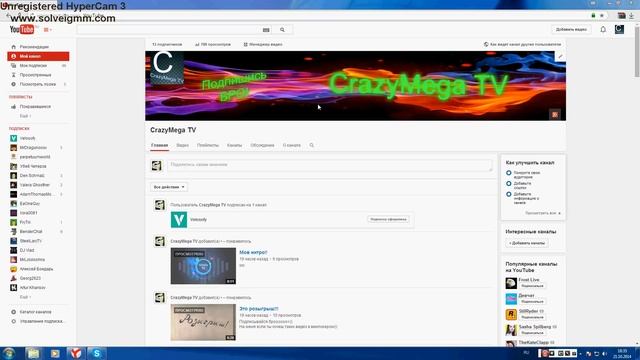Open the Моё интро video thumbnail
The image size is (640, 360).
[203, 266]
